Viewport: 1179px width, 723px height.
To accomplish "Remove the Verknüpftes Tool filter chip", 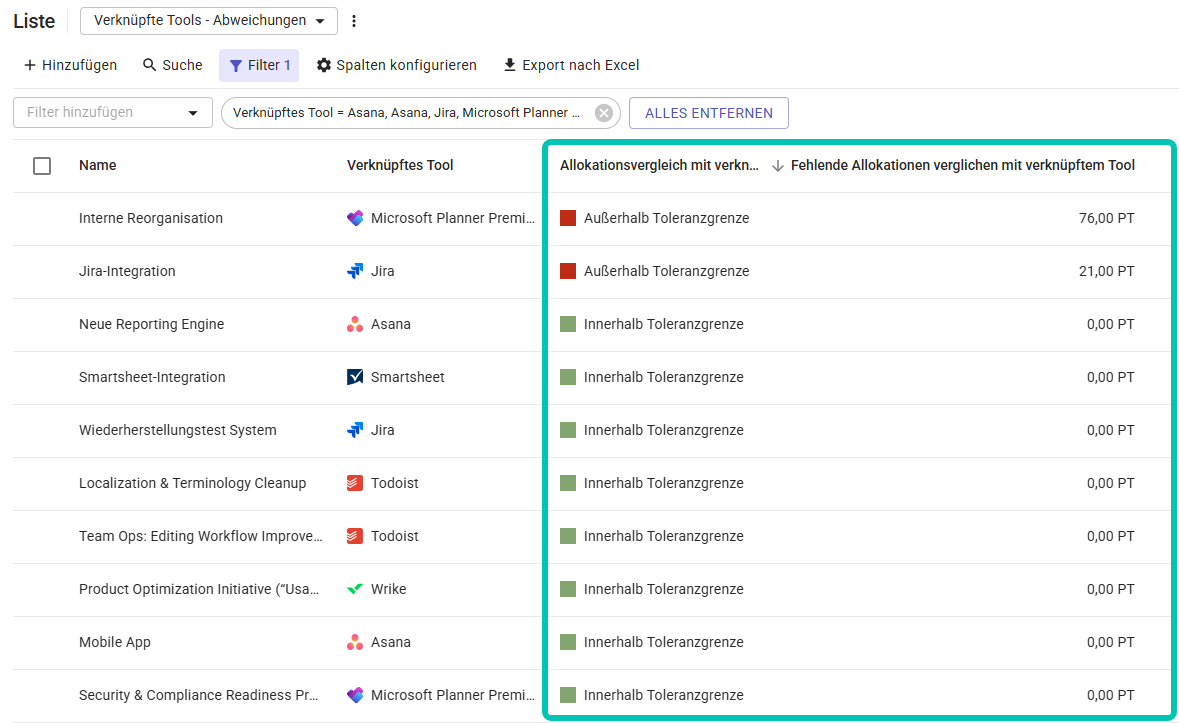I will [604, 113].
